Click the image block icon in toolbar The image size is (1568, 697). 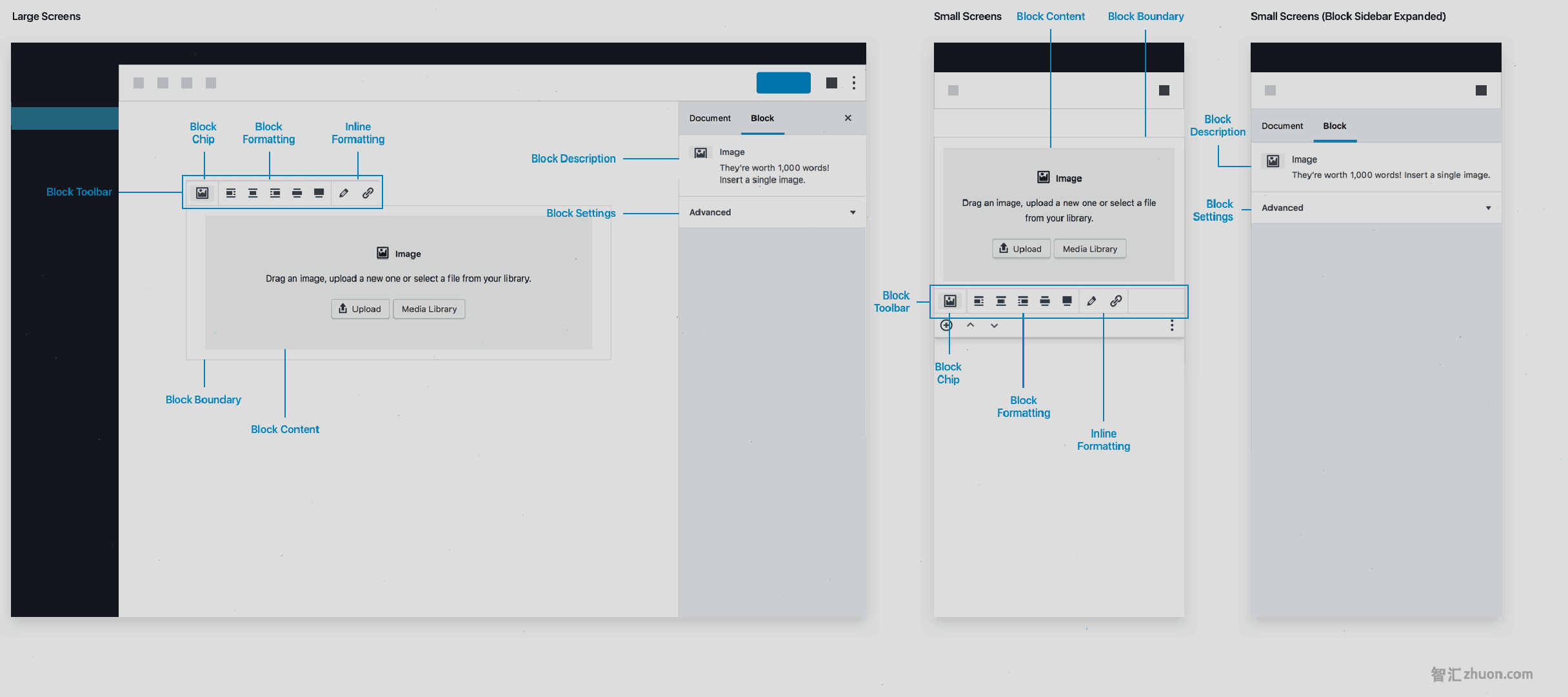coord(200,192)
